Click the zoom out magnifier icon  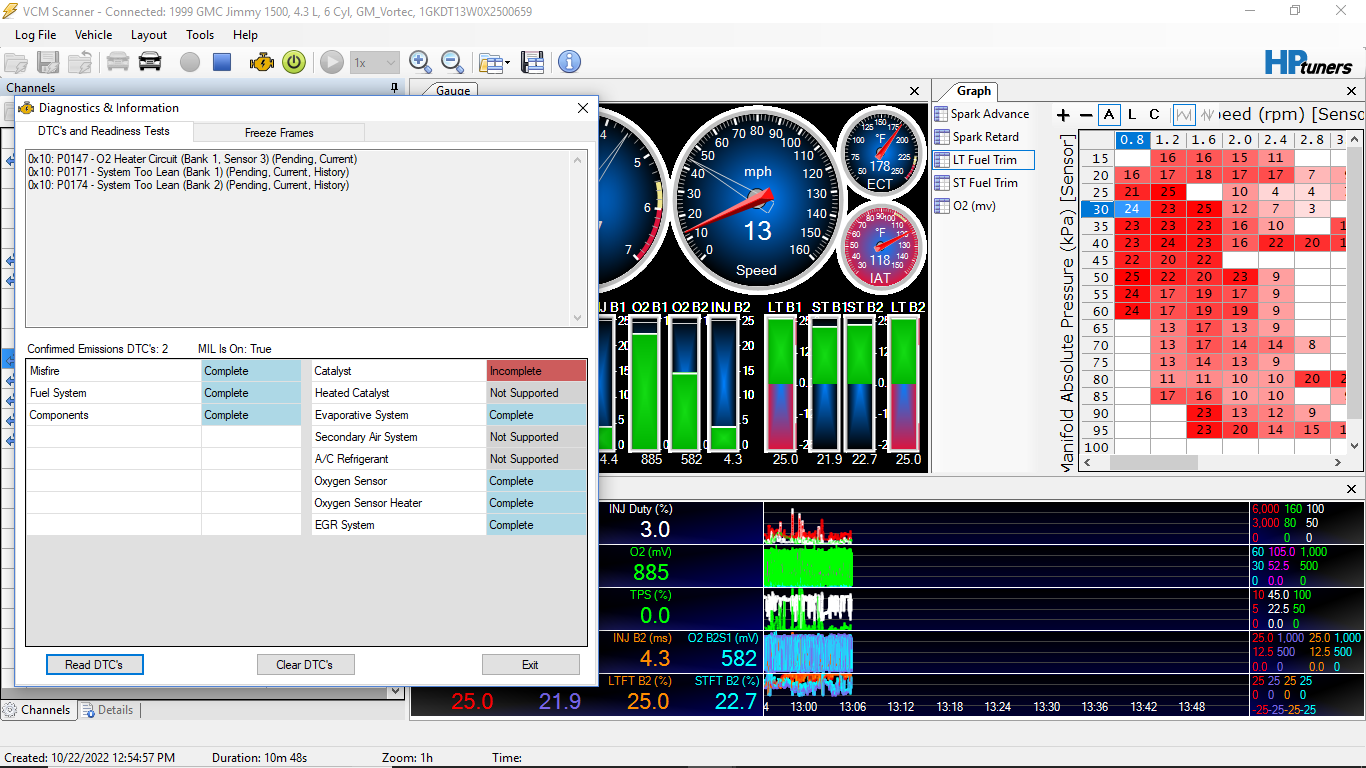(x=453, y=62)
